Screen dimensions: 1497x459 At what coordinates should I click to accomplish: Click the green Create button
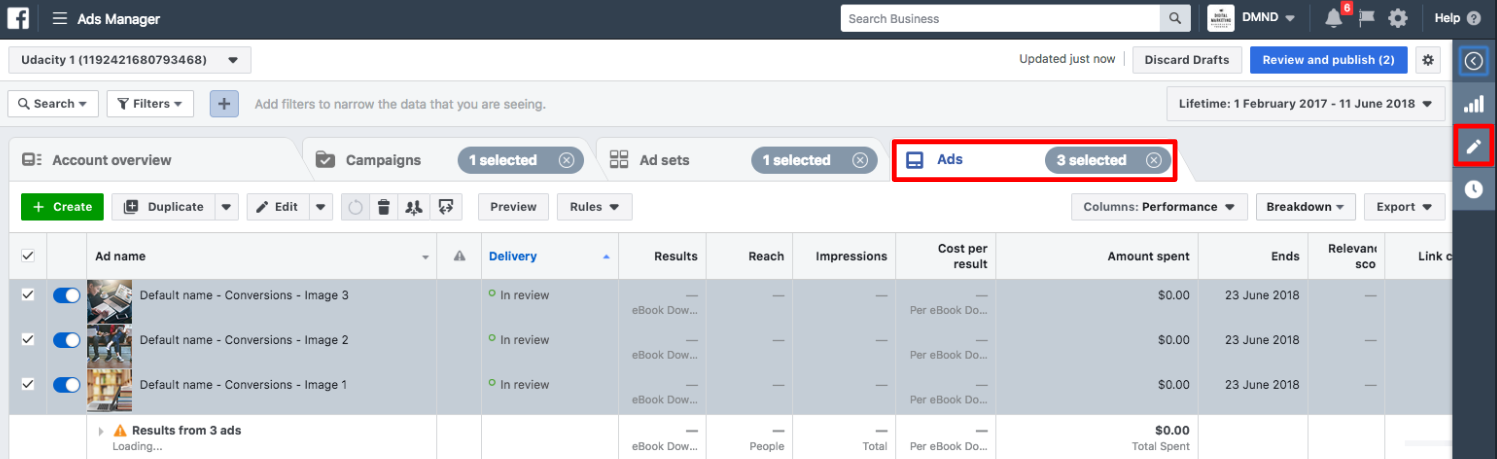click(x=62, y=207)
